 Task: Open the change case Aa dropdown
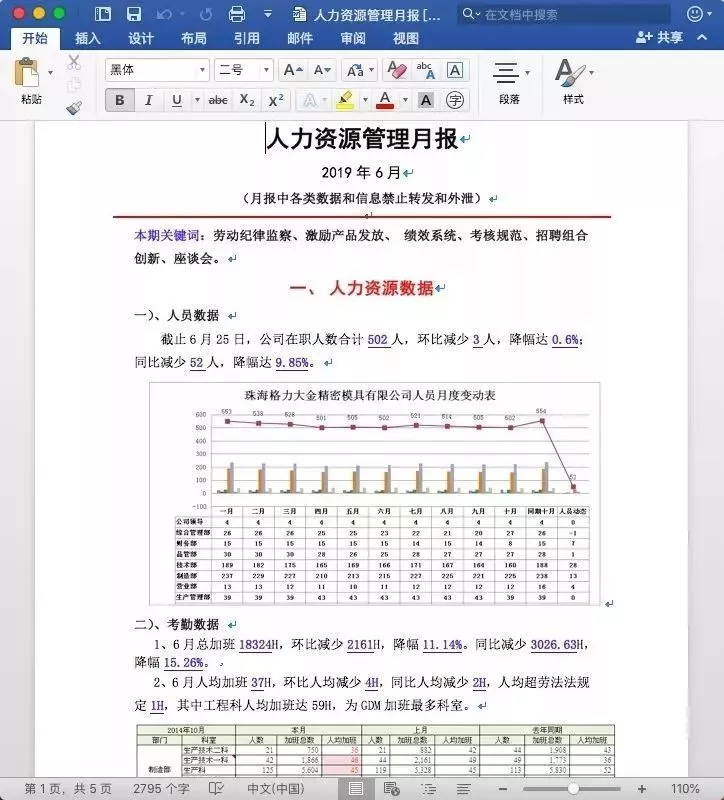360,70
